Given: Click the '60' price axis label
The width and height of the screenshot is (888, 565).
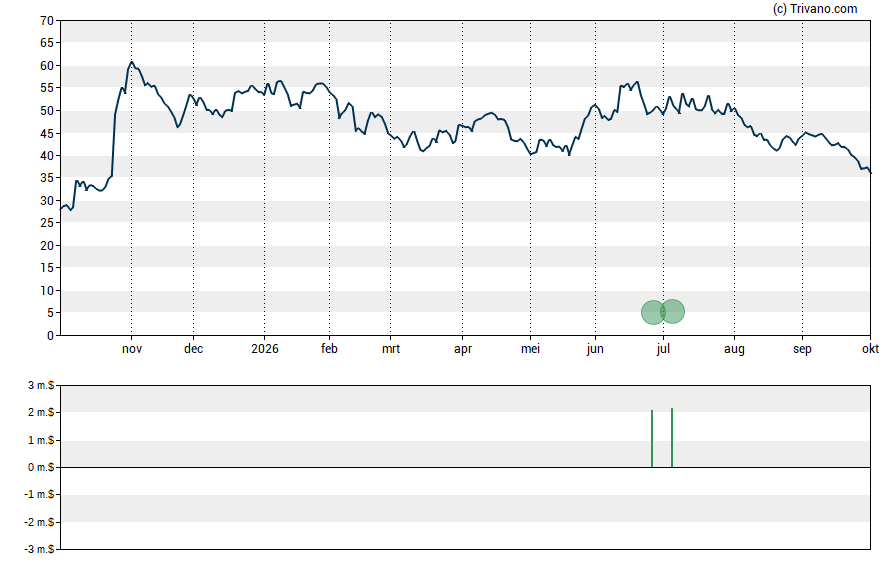Looking at the screenshot, I should click(x=47, y=66).
